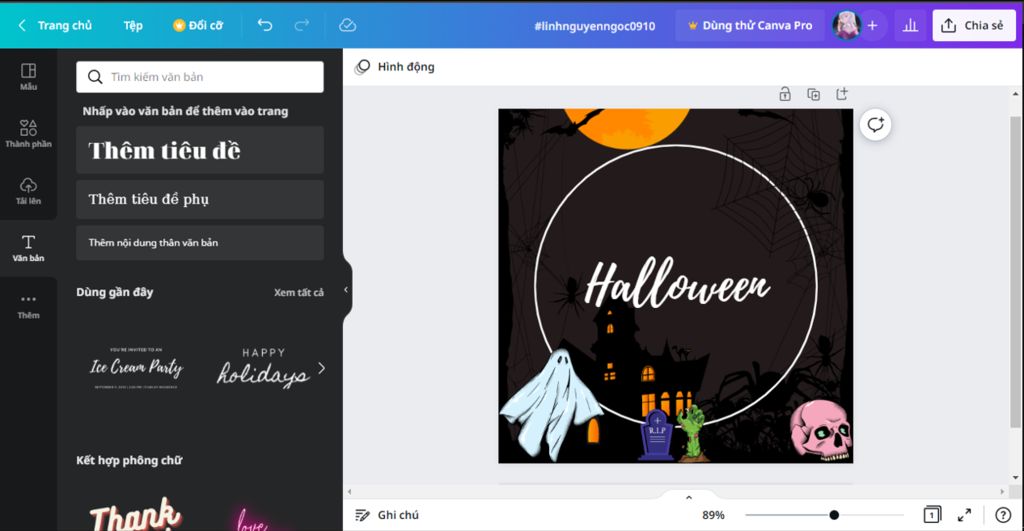Click the Chia sẻ share button

pyautogui.click(x=974, y=25)
